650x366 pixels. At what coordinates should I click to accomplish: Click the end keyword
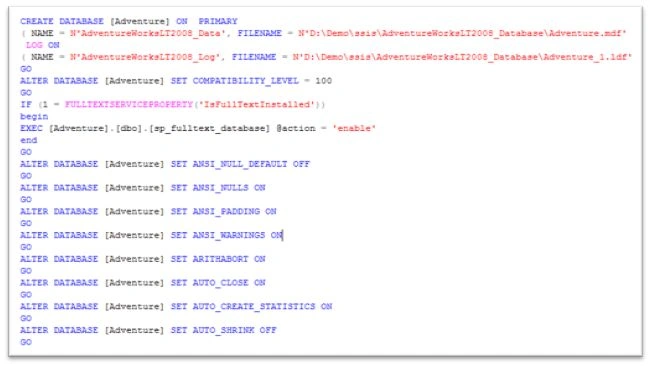[29, 140]
